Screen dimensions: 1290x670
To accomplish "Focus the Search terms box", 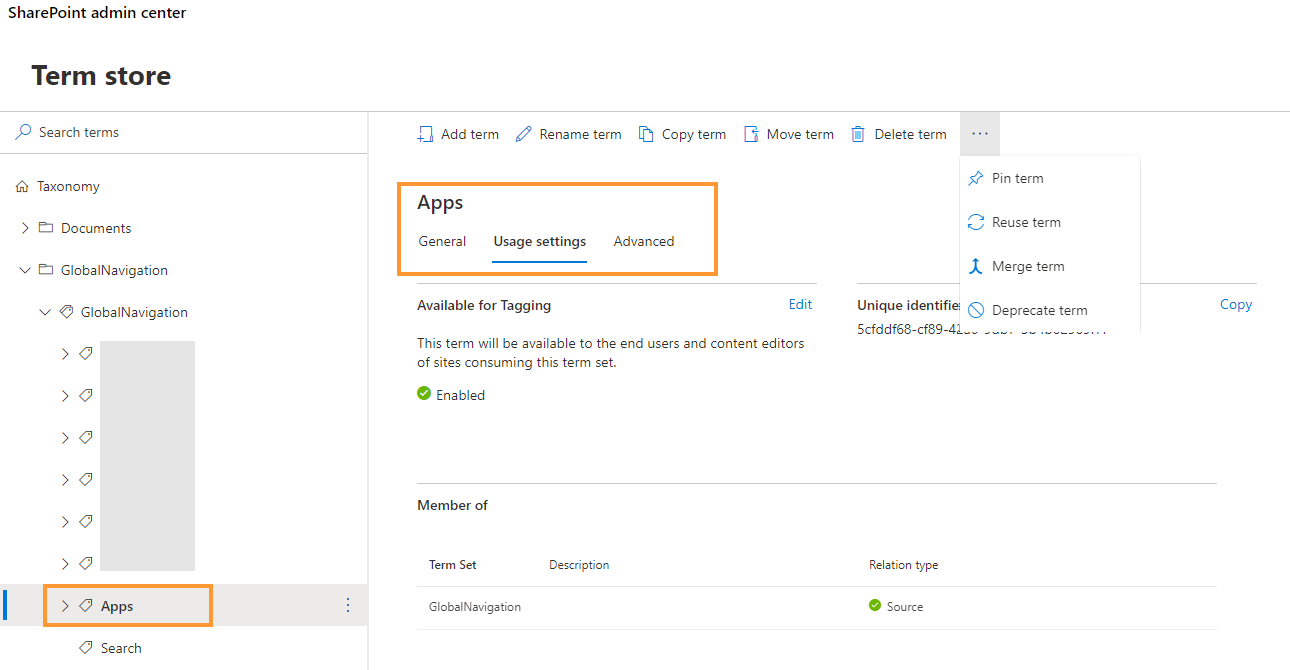I will point(184,132).
